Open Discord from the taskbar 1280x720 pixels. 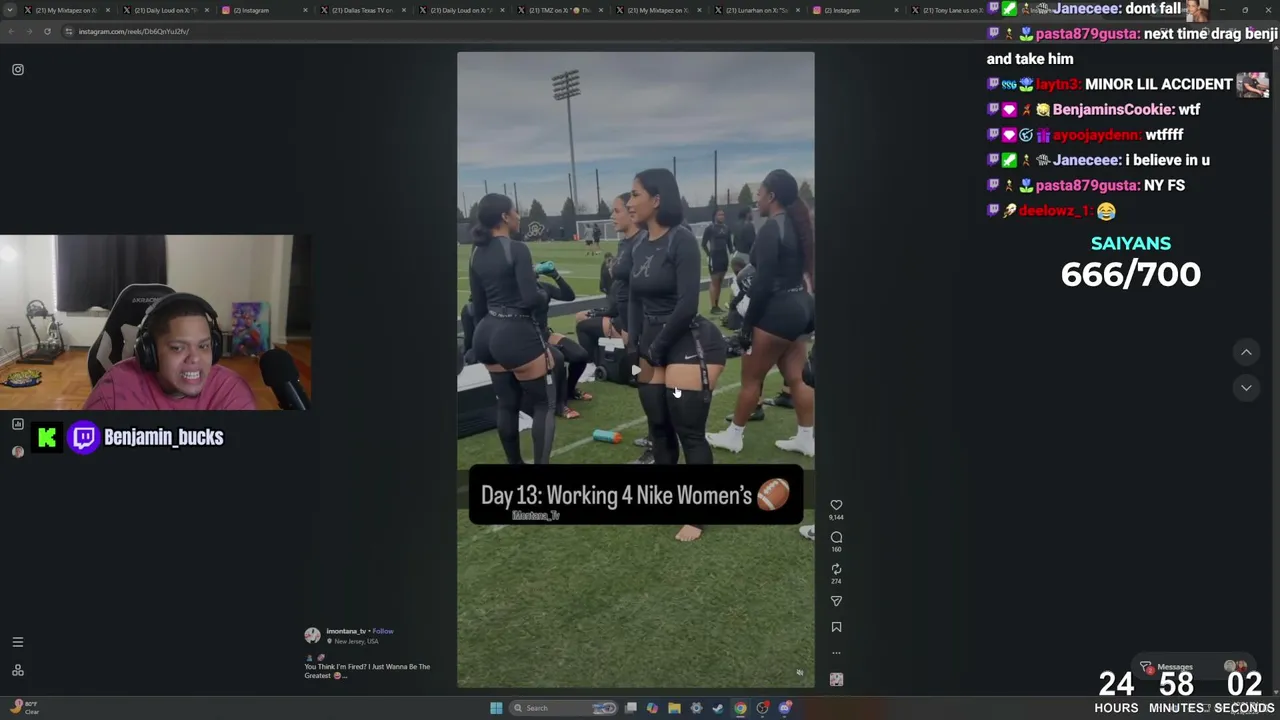[x=785, y=708]
